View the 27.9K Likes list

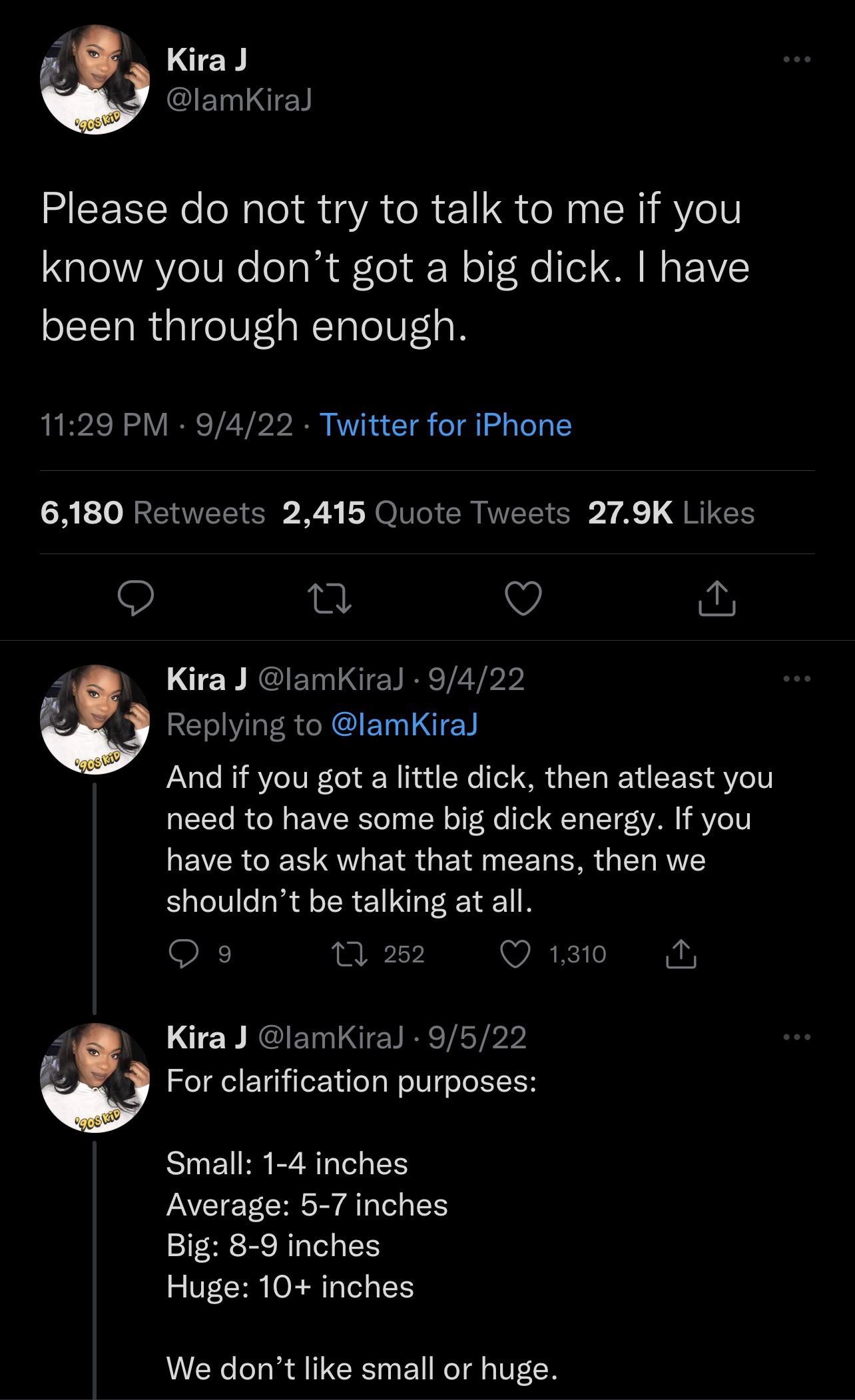click(x=671, y=513)
